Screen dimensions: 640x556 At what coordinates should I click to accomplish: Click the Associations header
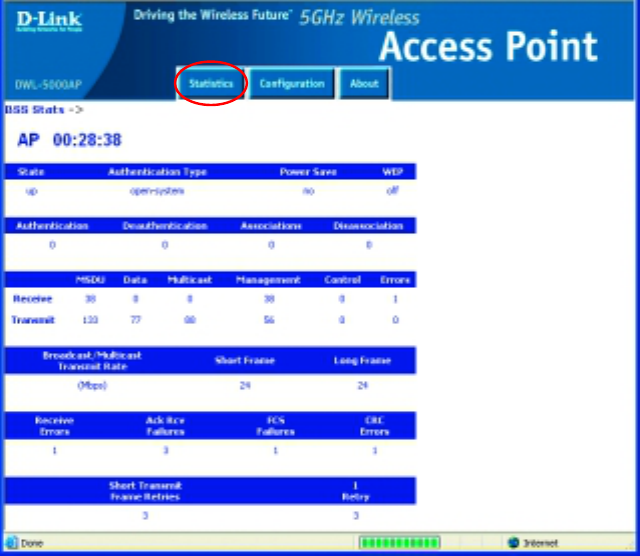click(271, 226)
